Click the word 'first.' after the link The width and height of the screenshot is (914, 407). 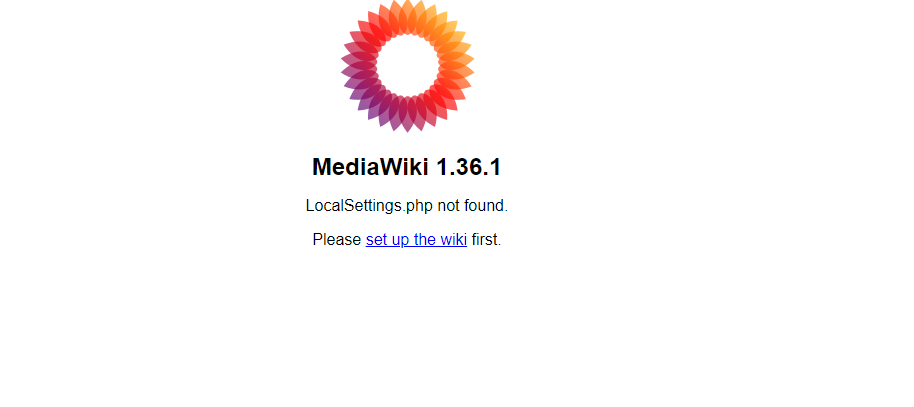click(x=486, y=240)
